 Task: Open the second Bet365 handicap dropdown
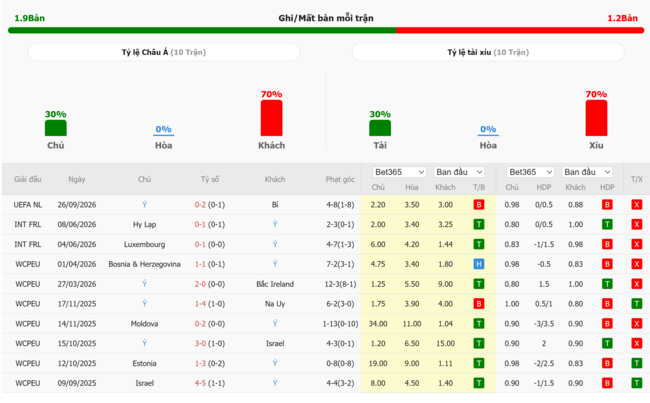(x=530, y=172)
